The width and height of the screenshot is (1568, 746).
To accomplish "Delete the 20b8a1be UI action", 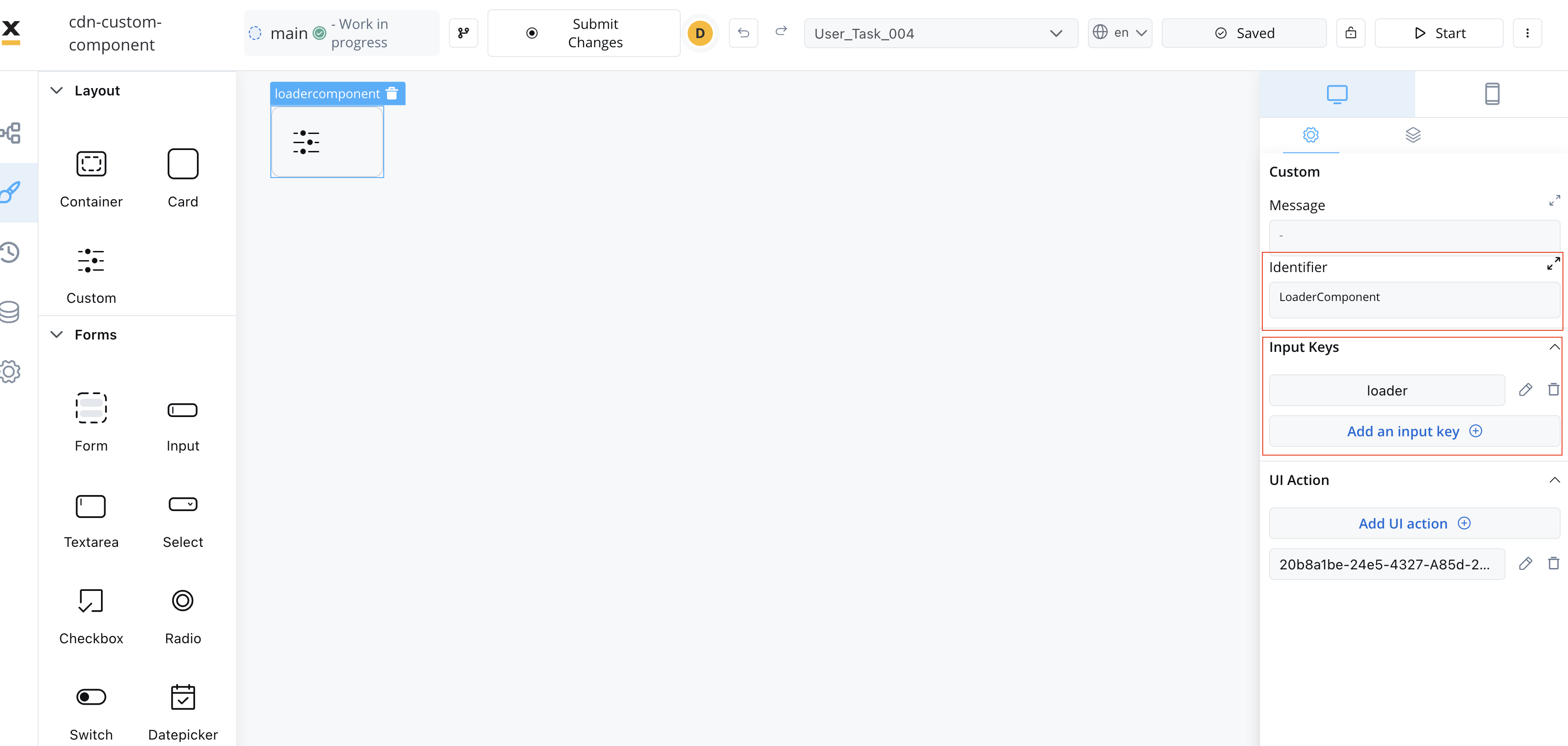I will click(x=1554, y=563).
